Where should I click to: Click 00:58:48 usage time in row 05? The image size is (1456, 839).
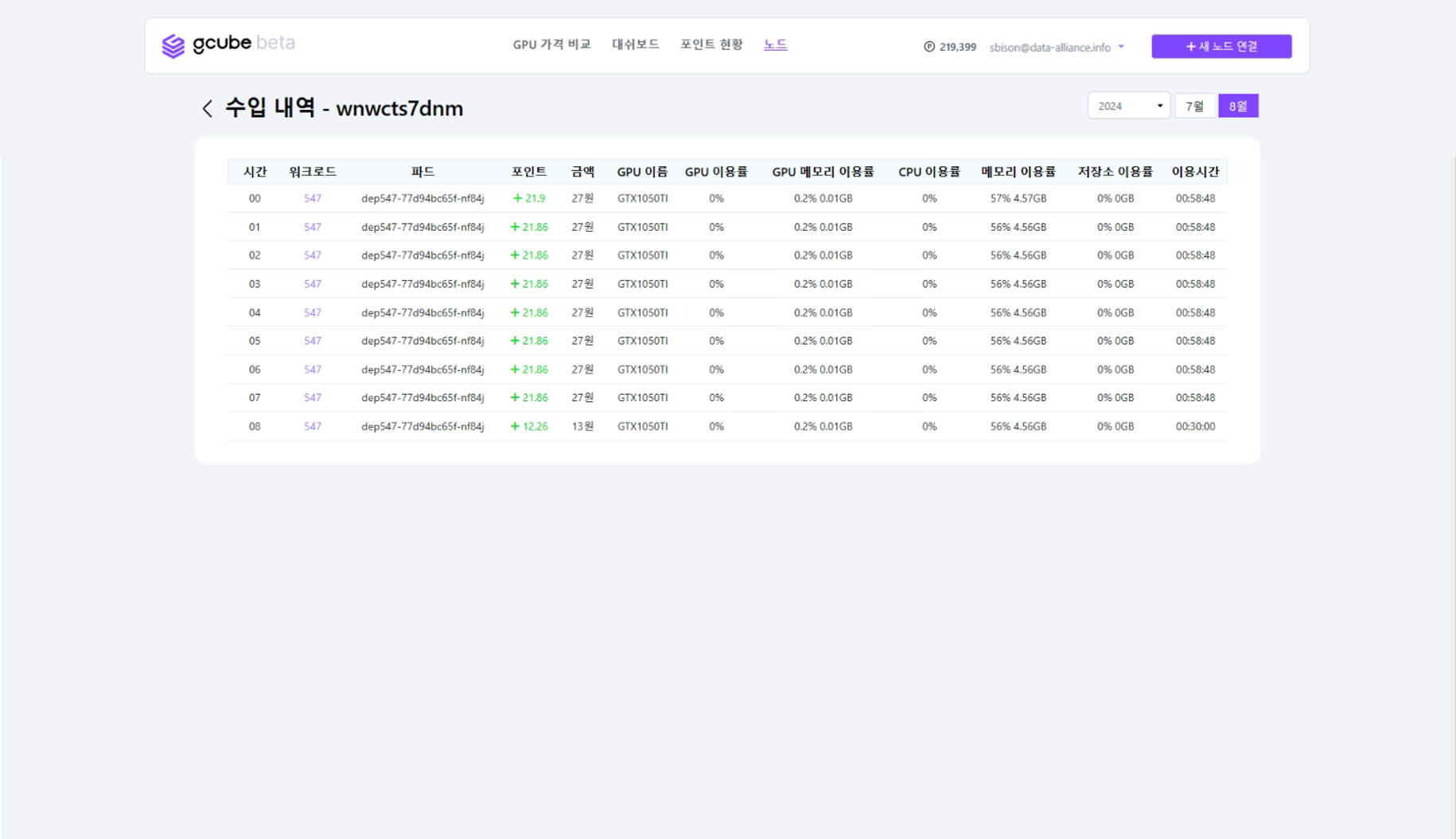click(x=1195, y=341)
